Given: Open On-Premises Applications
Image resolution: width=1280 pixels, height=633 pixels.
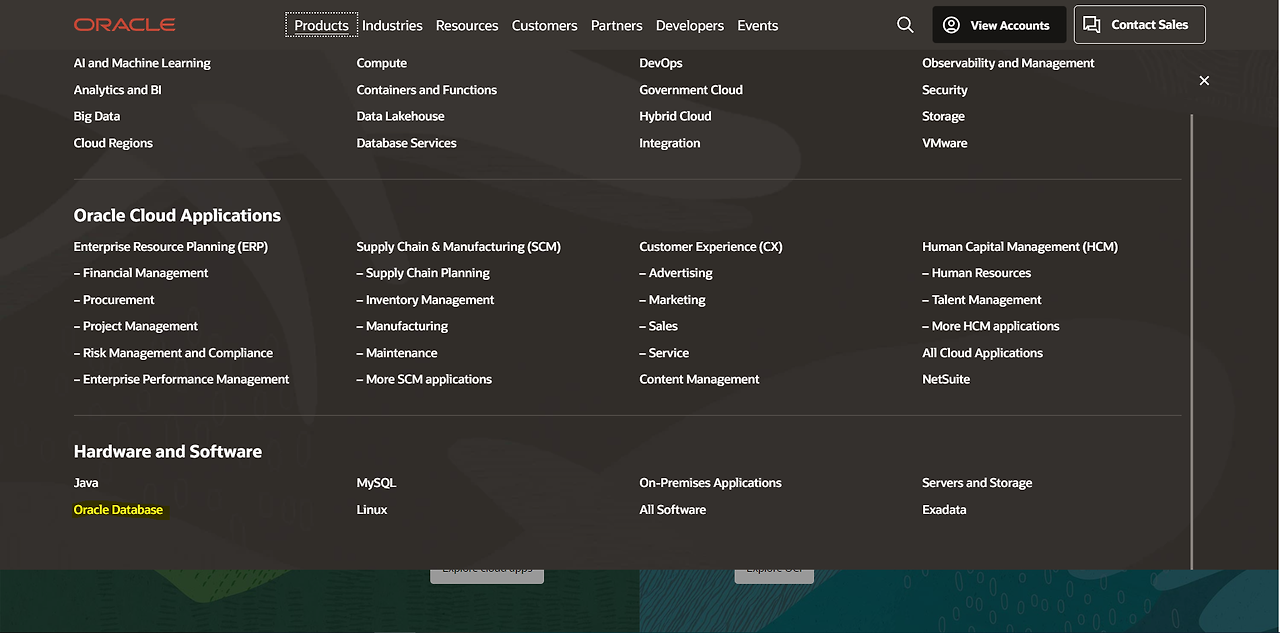Looking at the screenshot, I should pos(711,483).
